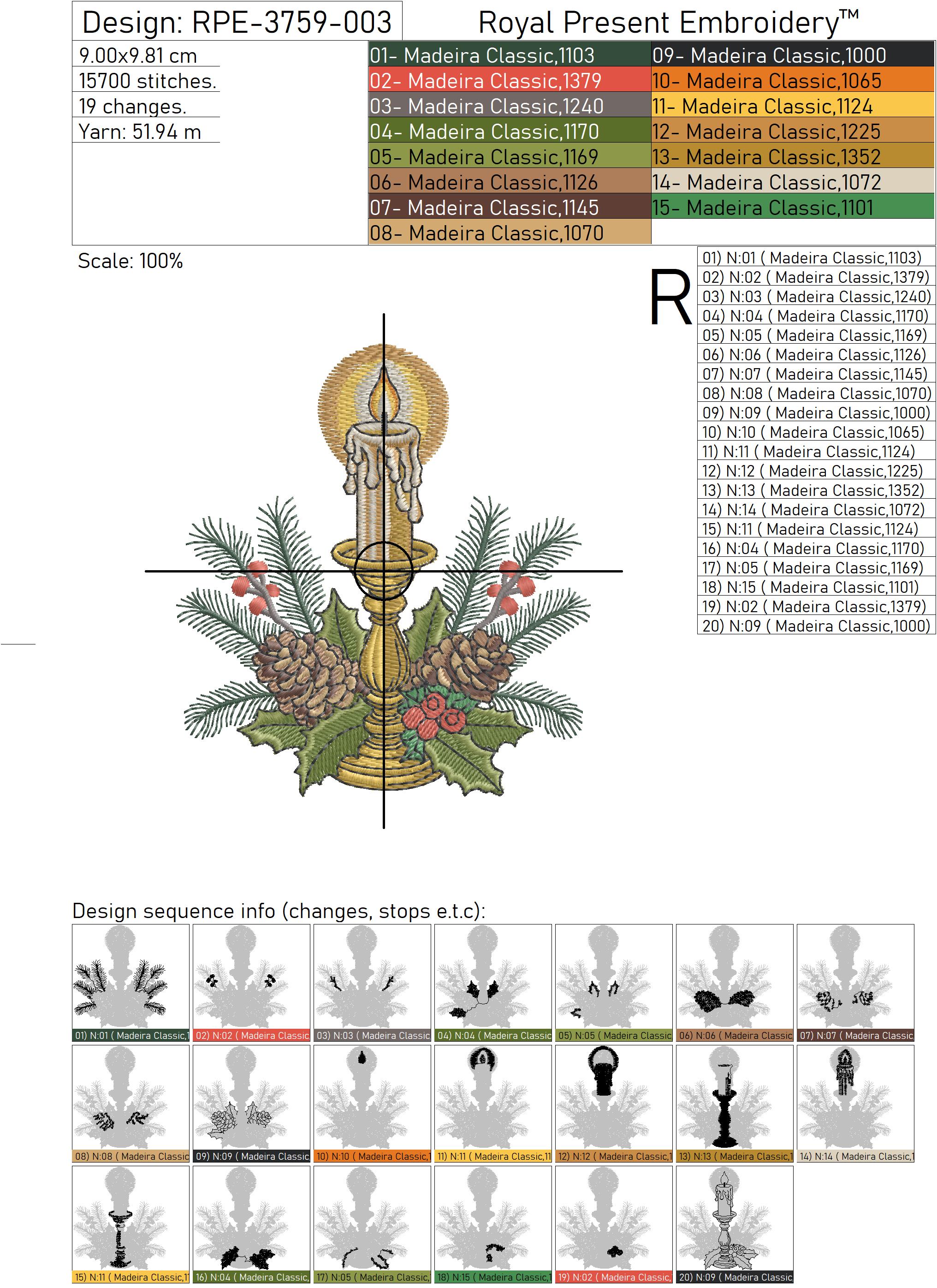The image size is (937, 1288).
Task: Select list row 09) N:09 Madeira Classic 1000
Action: point(816,412)
